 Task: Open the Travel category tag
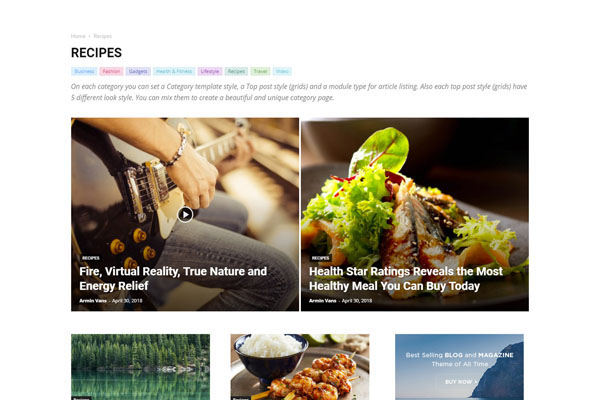coord(260,71)
